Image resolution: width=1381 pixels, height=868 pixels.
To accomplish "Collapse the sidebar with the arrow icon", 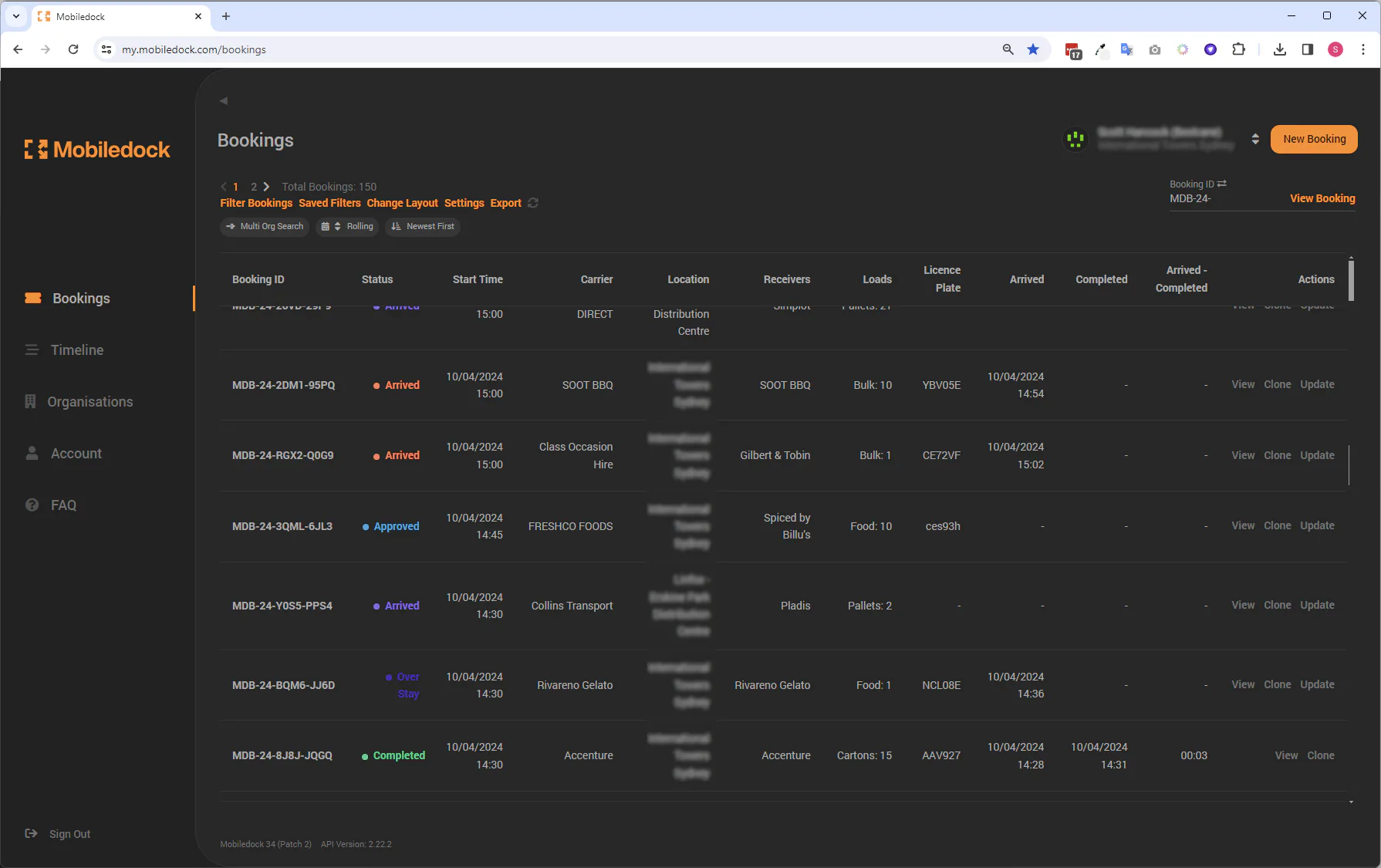I will (224, 101).
